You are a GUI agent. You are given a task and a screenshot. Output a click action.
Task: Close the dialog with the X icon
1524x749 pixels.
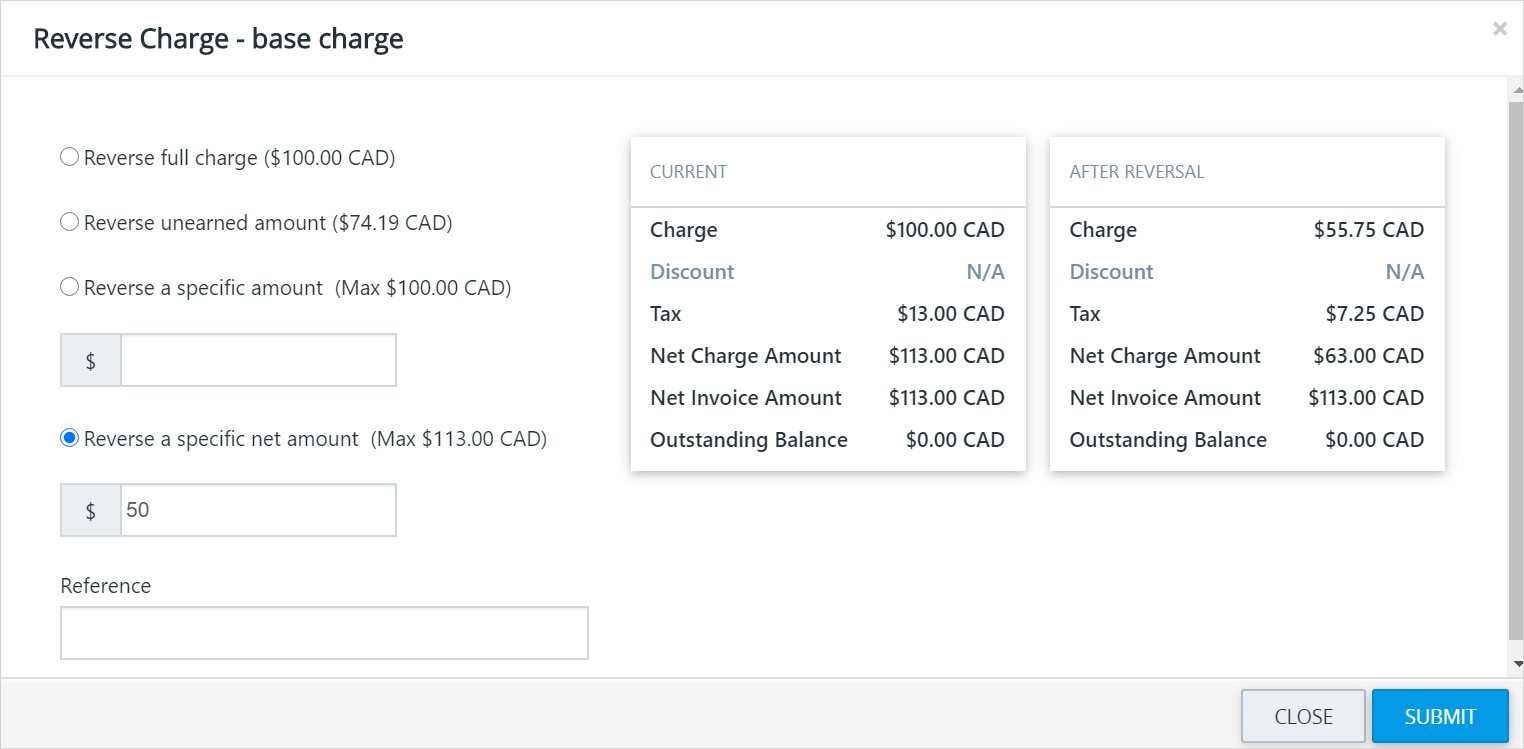coord(1499,29)
